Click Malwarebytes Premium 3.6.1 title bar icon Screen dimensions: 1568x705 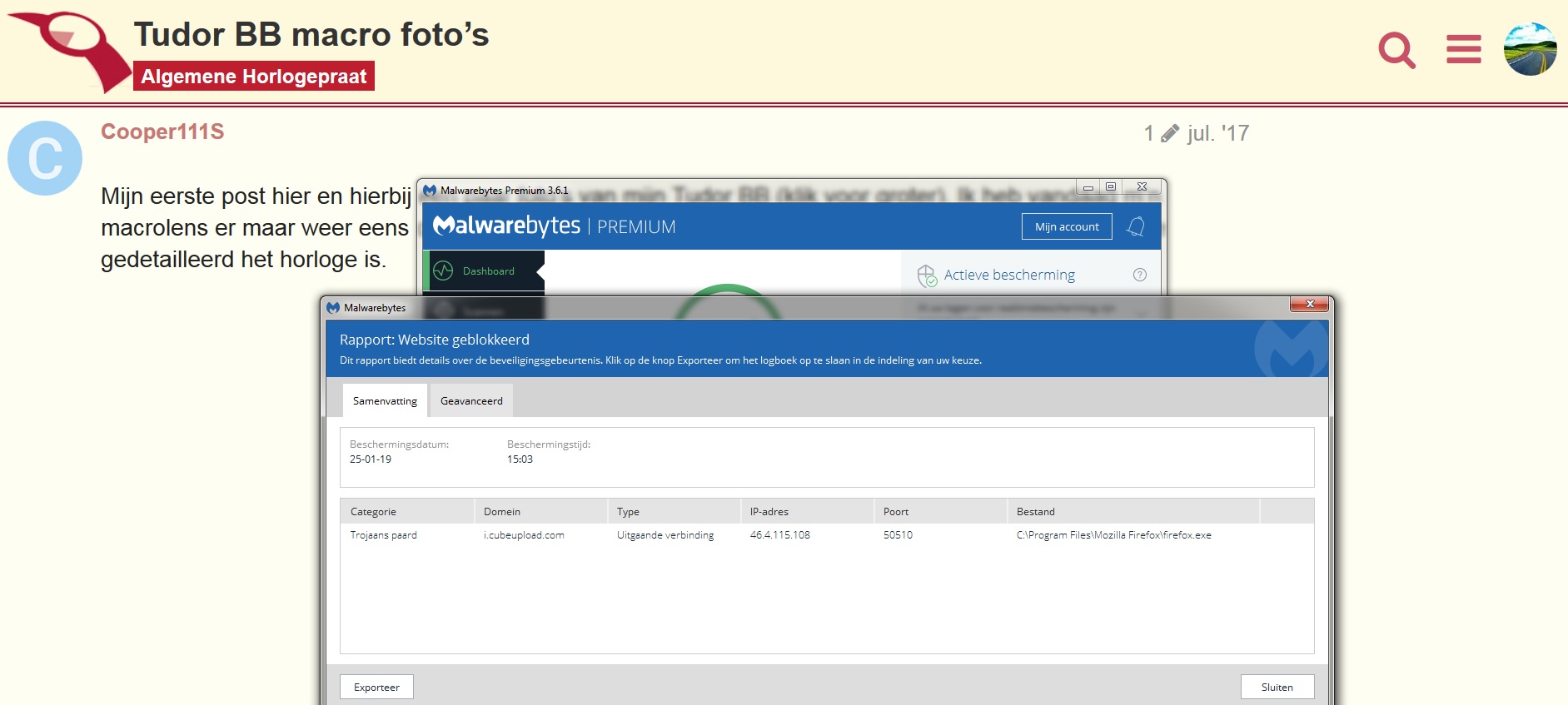[430, 191]
